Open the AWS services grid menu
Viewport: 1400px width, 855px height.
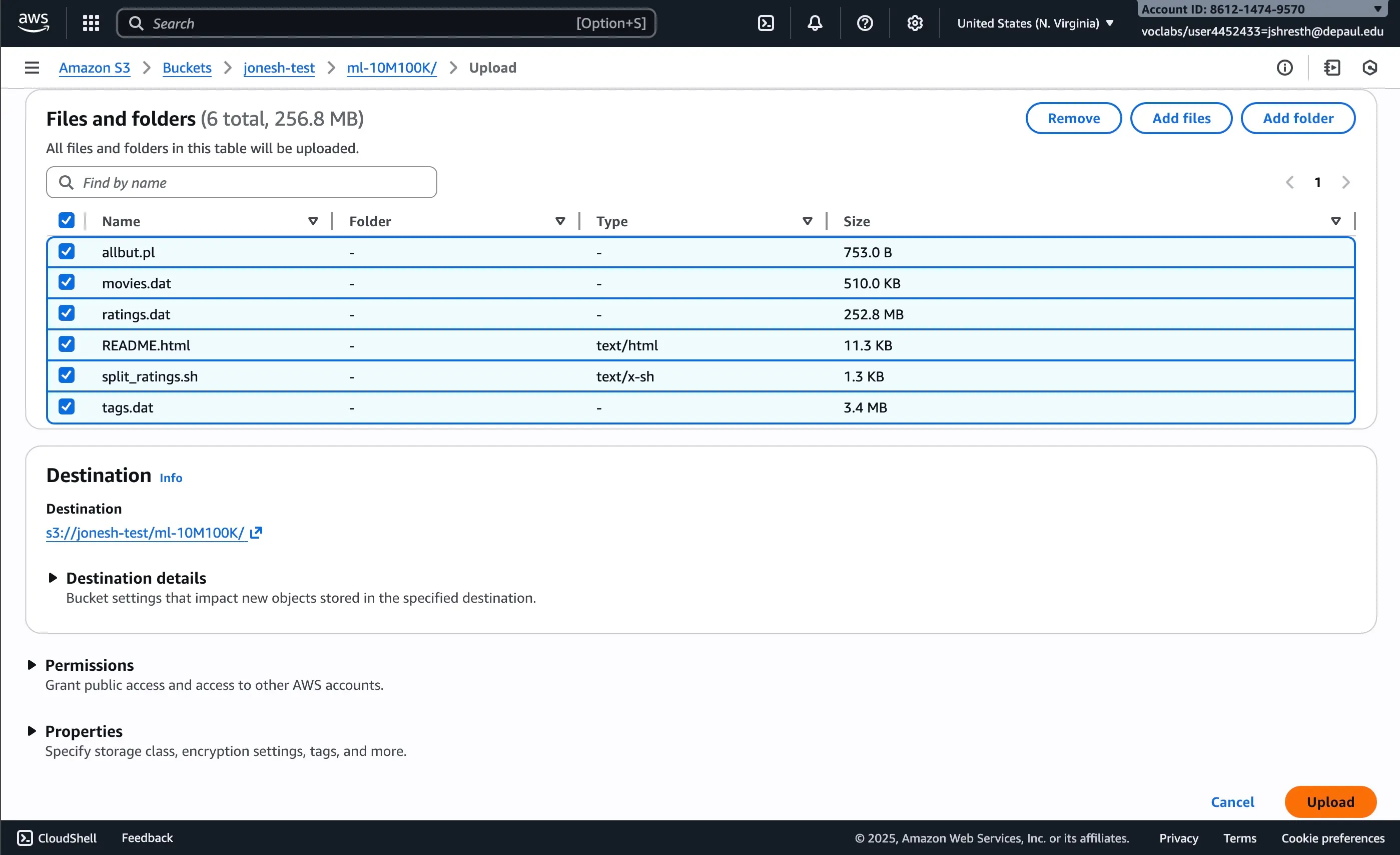(91, 23)
